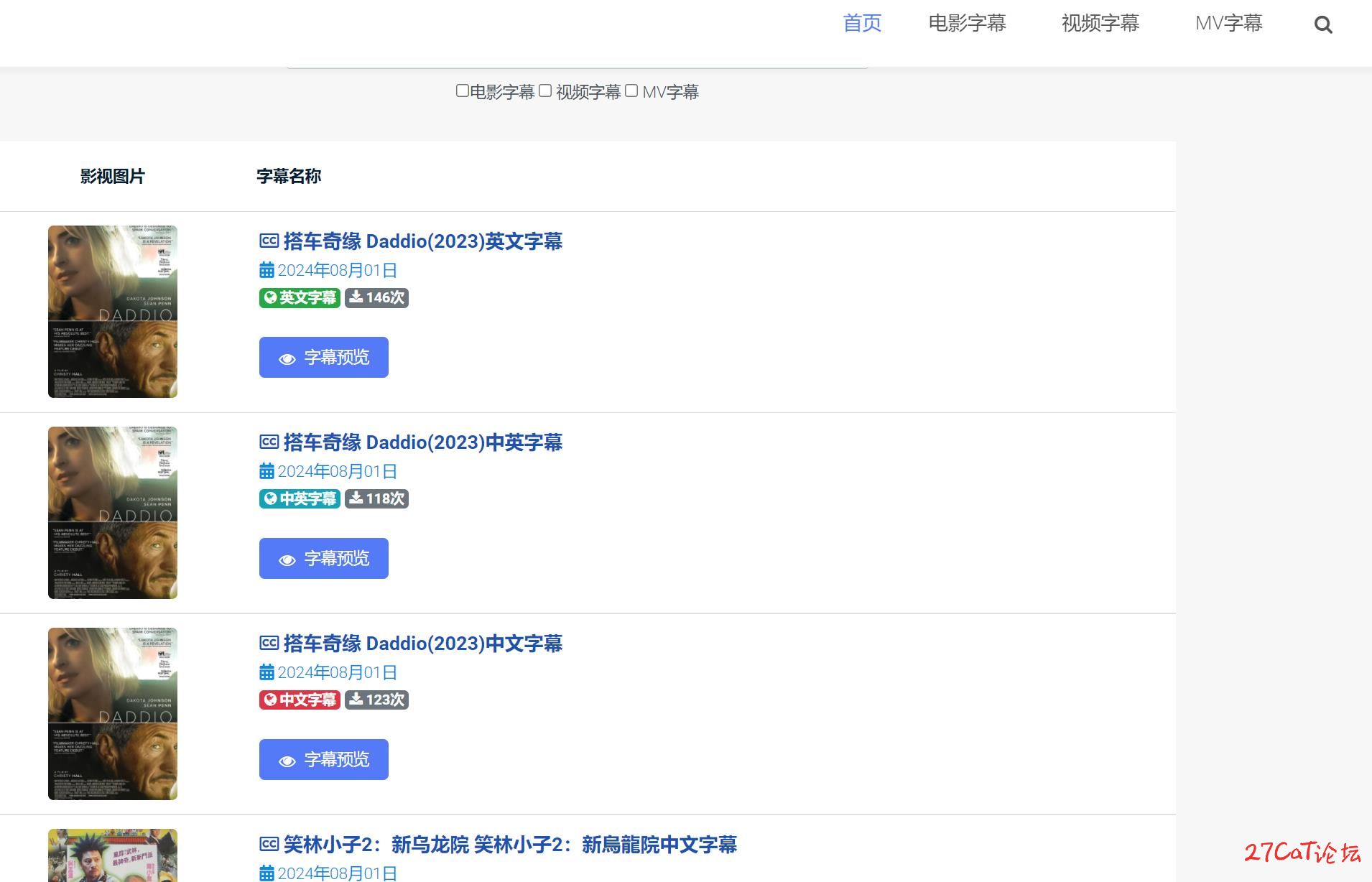The width and height of the screenshot is (1372, 882).
Task: Open 视频字幕 navigation menu item
Action: 1100,23
